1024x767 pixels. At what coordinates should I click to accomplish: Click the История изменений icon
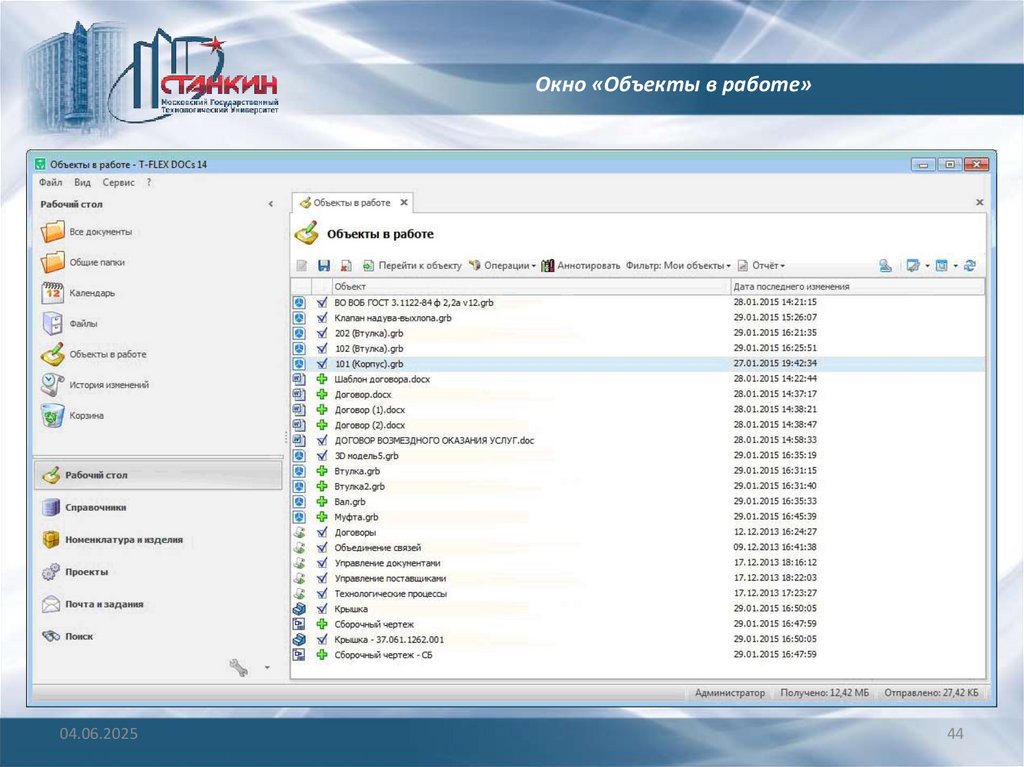tap(52, 385)
